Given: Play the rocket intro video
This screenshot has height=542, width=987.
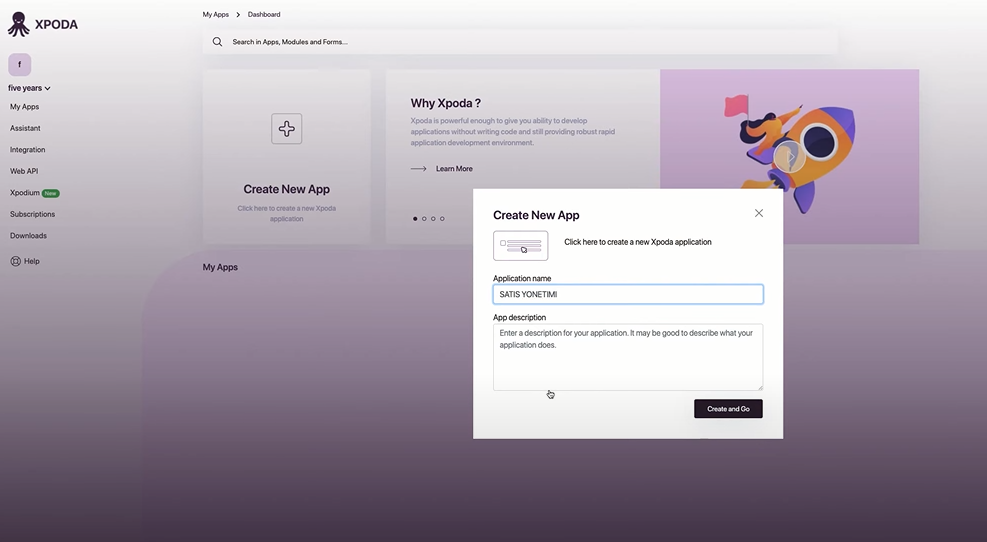Looking at the screenshot, I should tap(789, 157).
